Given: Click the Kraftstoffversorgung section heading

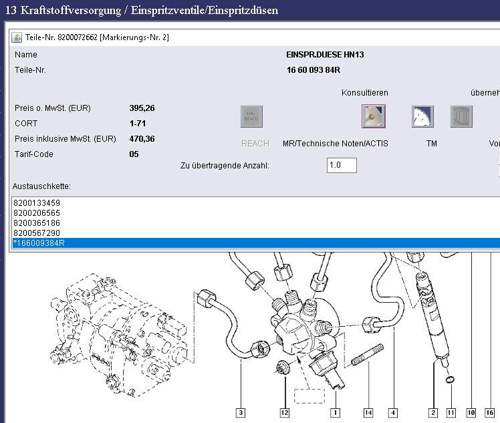Looking at the screenshot, I should pos(142,10).
